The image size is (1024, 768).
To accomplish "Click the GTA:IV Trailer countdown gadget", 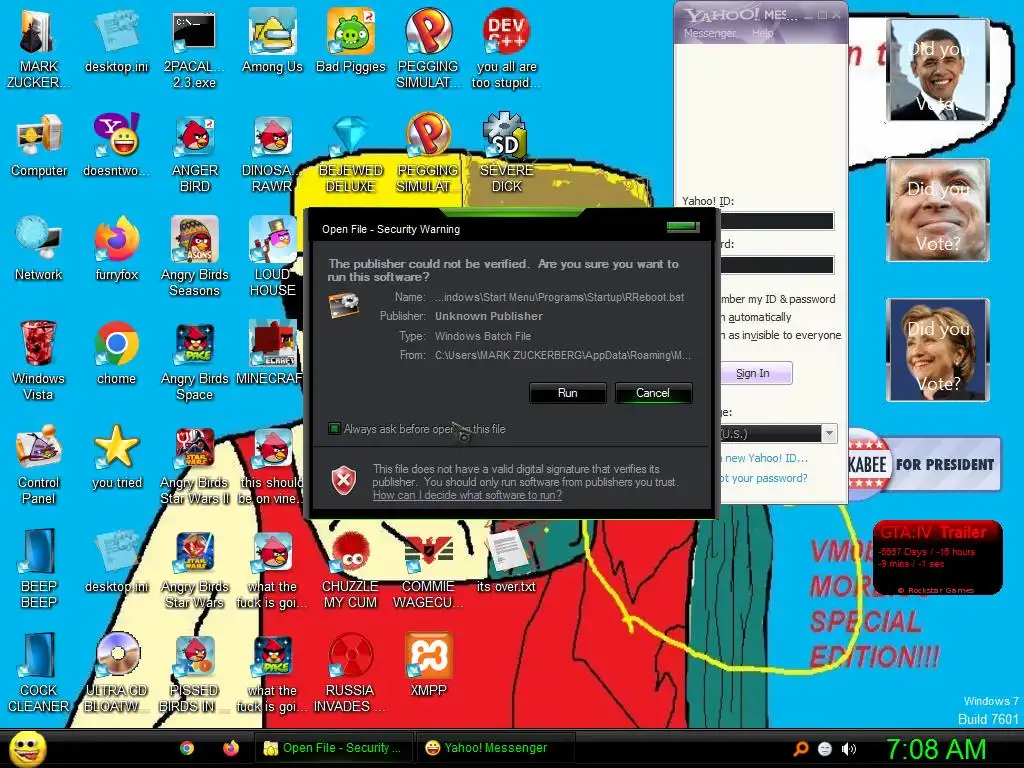I will click(x=938, y=558).
